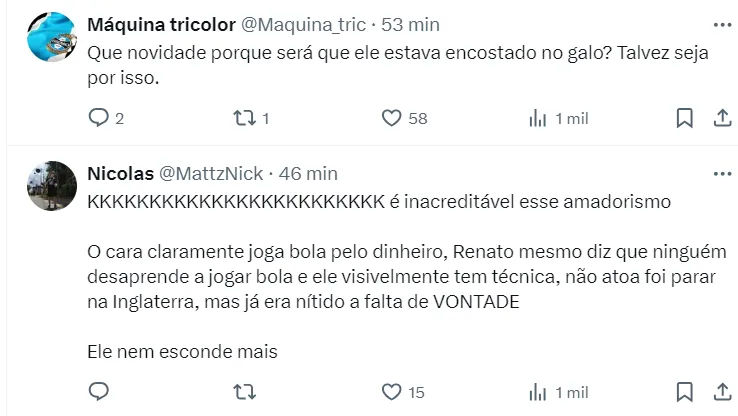Bookmark Máquina tricolor's tweet
Image resolution: width=738 pixels, height=416 pixels.
point(684,118)
